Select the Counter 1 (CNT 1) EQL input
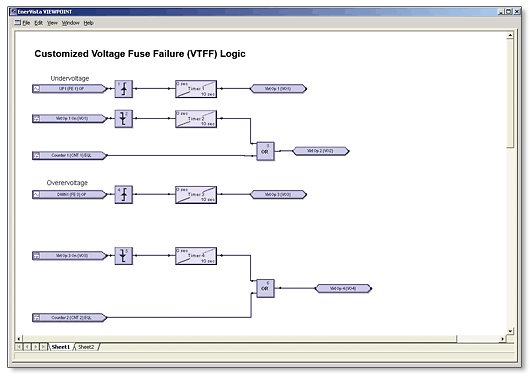This screenshot has height=376, width=532. click(70, 155)
